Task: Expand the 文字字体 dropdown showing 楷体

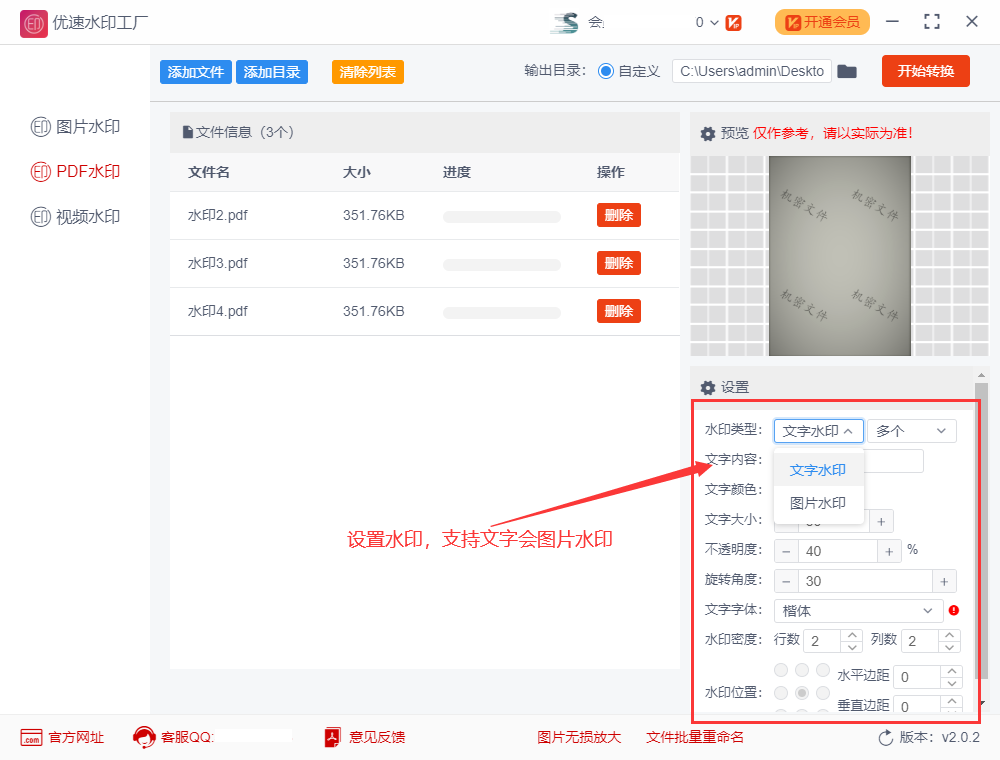Action: coord(857,610)
